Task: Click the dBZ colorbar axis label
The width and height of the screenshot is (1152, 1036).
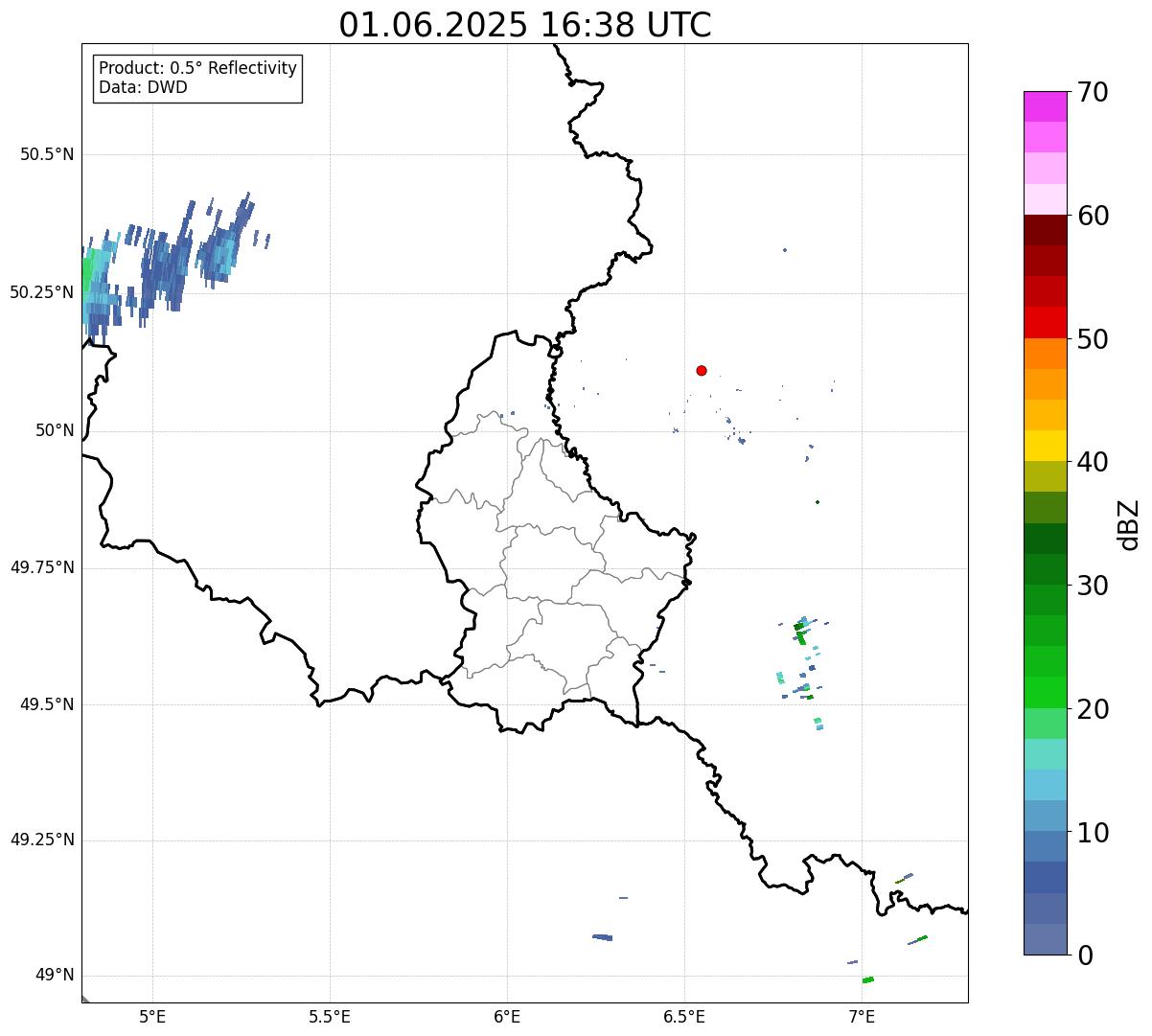Action: click(1129, 524)
